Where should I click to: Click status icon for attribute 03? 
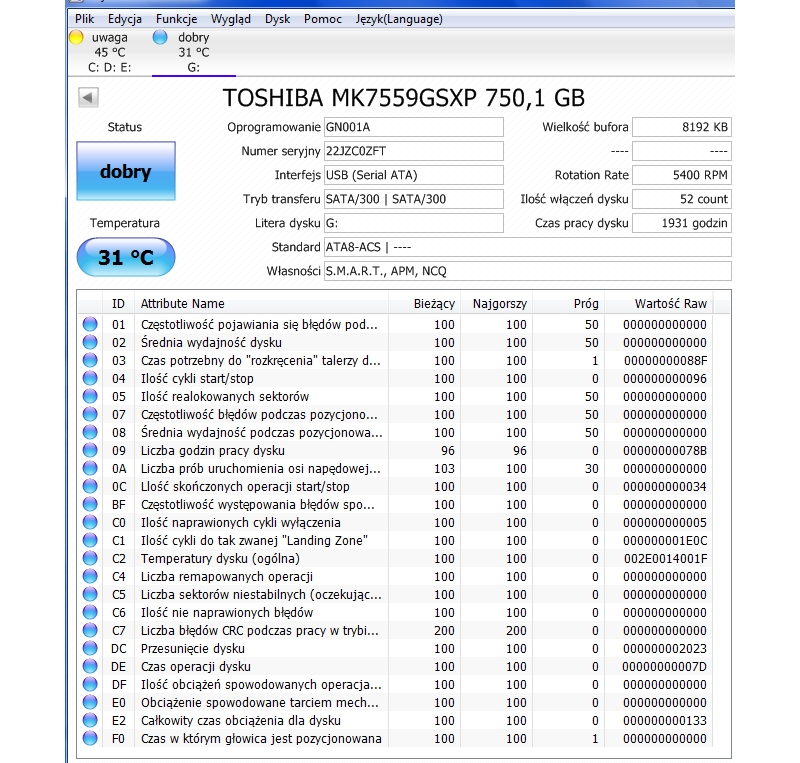[90, 360]
